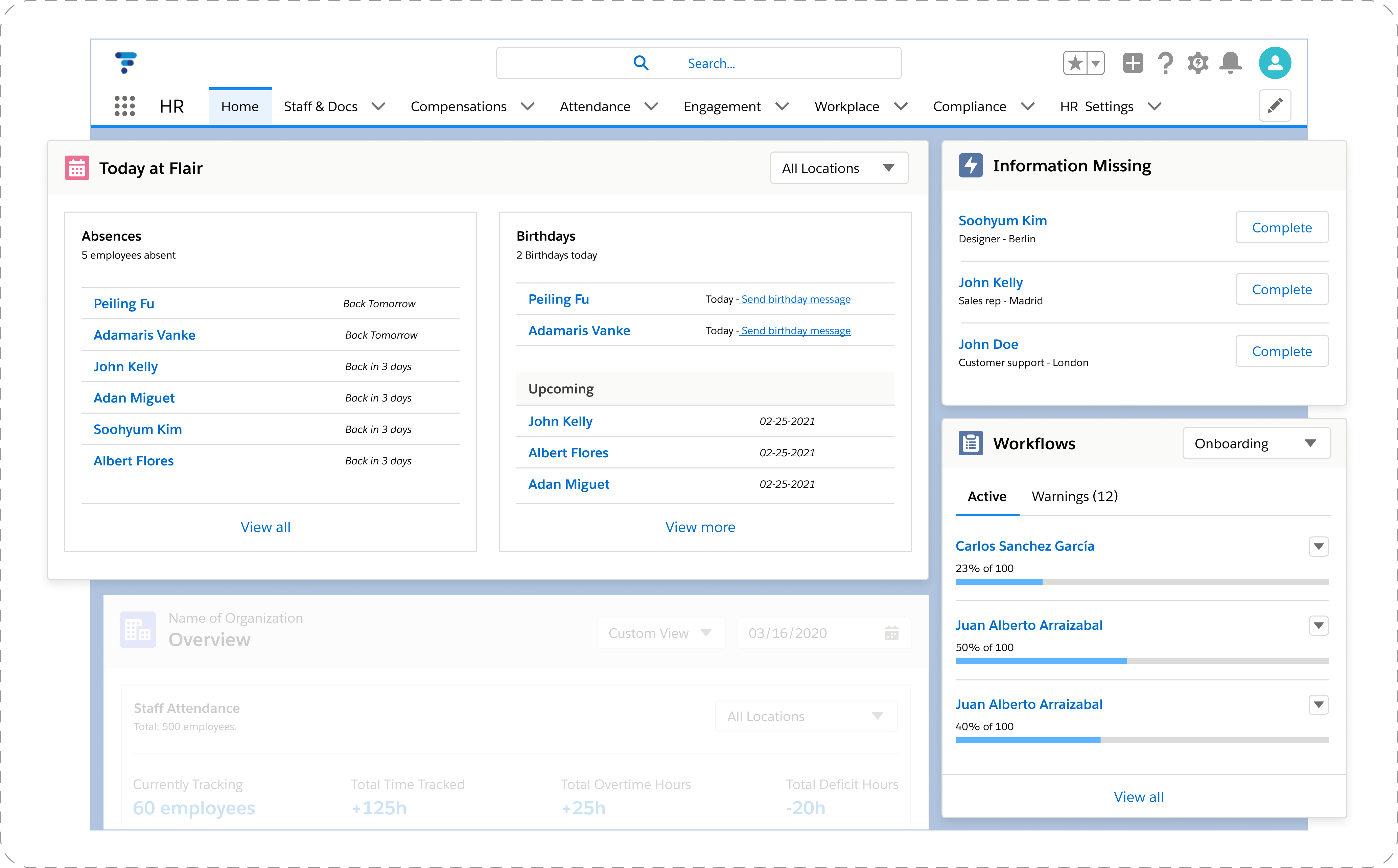
Task: Send birthday message to Peiling Fu
Action: click(795, 300)
